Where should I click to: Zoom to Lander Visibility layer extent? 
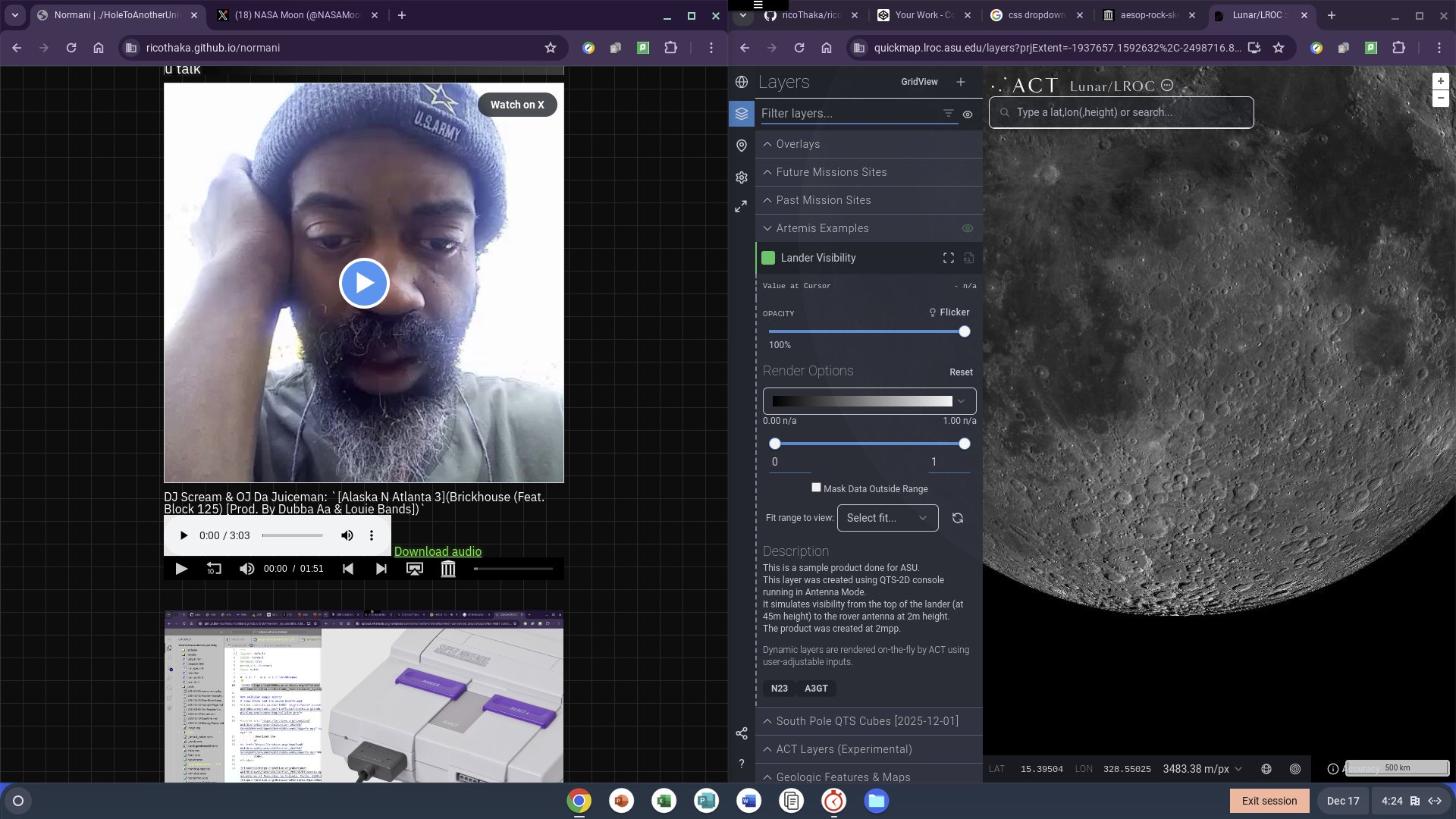pos(949,258)
